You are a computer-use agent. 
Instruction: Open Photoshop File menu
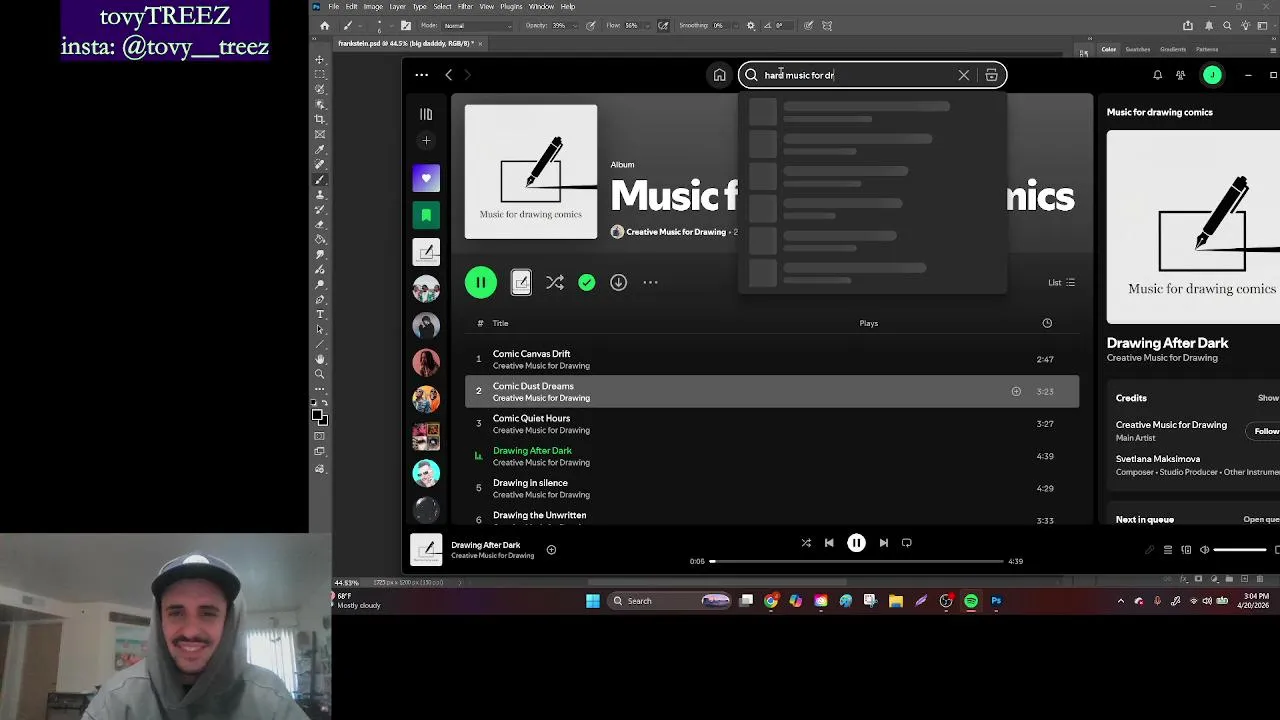(x=334, y=6)
